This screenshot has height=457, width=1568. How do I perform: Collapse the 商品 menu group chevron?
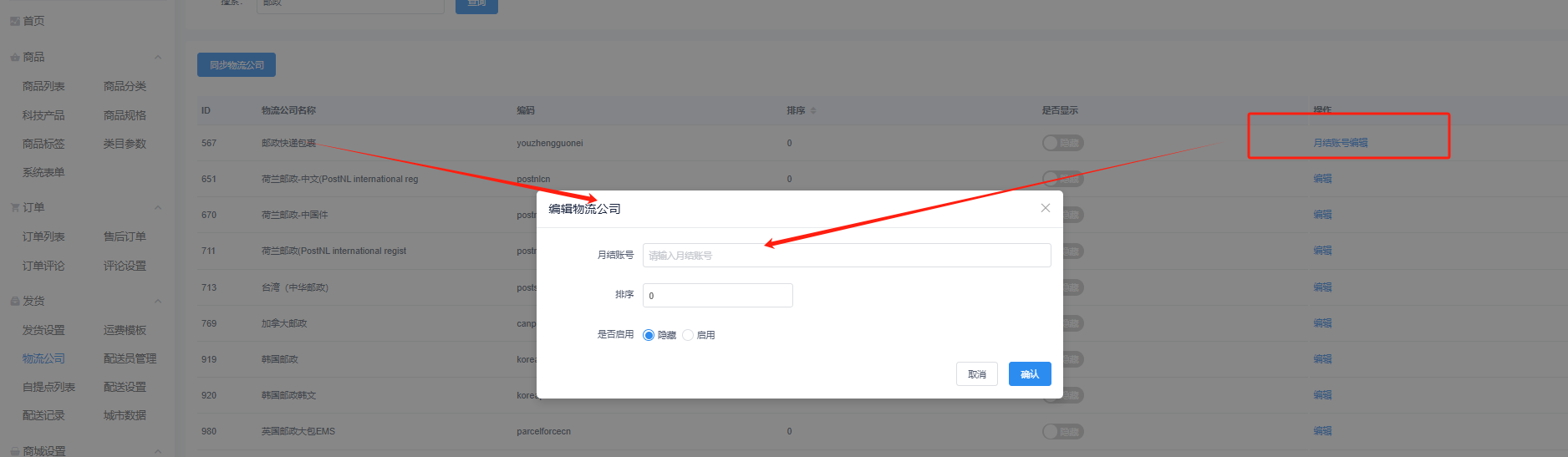(x=158, y=58)
